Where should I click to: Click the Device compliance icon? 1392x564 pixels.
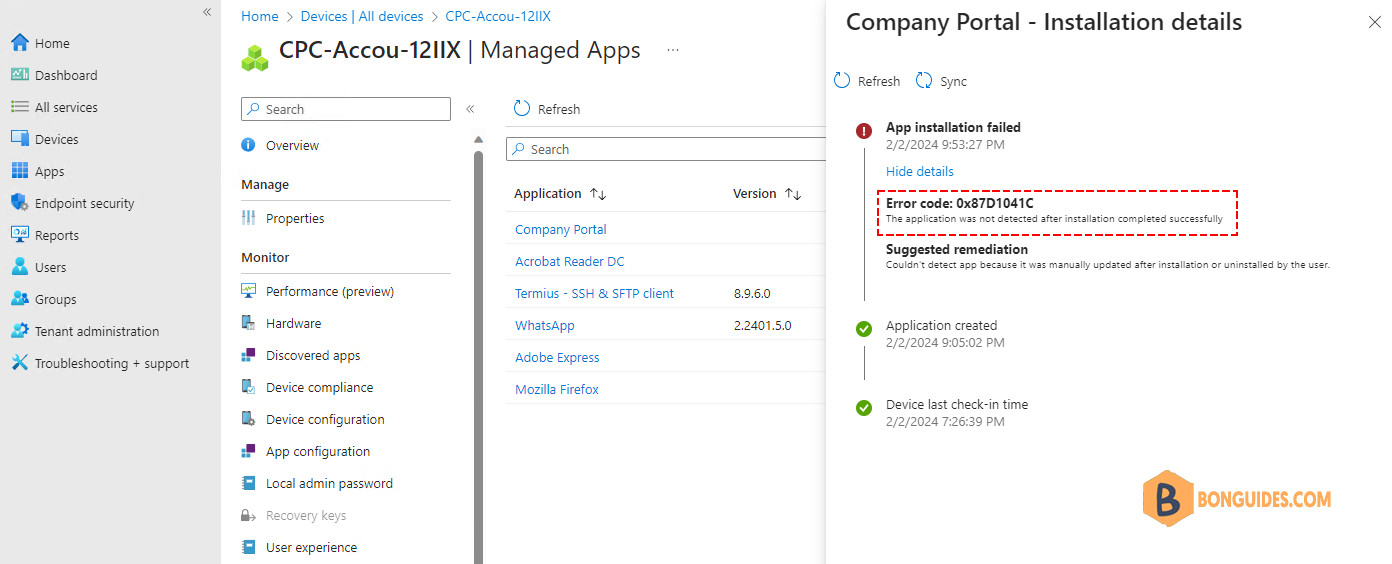pyautogui.click(x=248, y=387)
